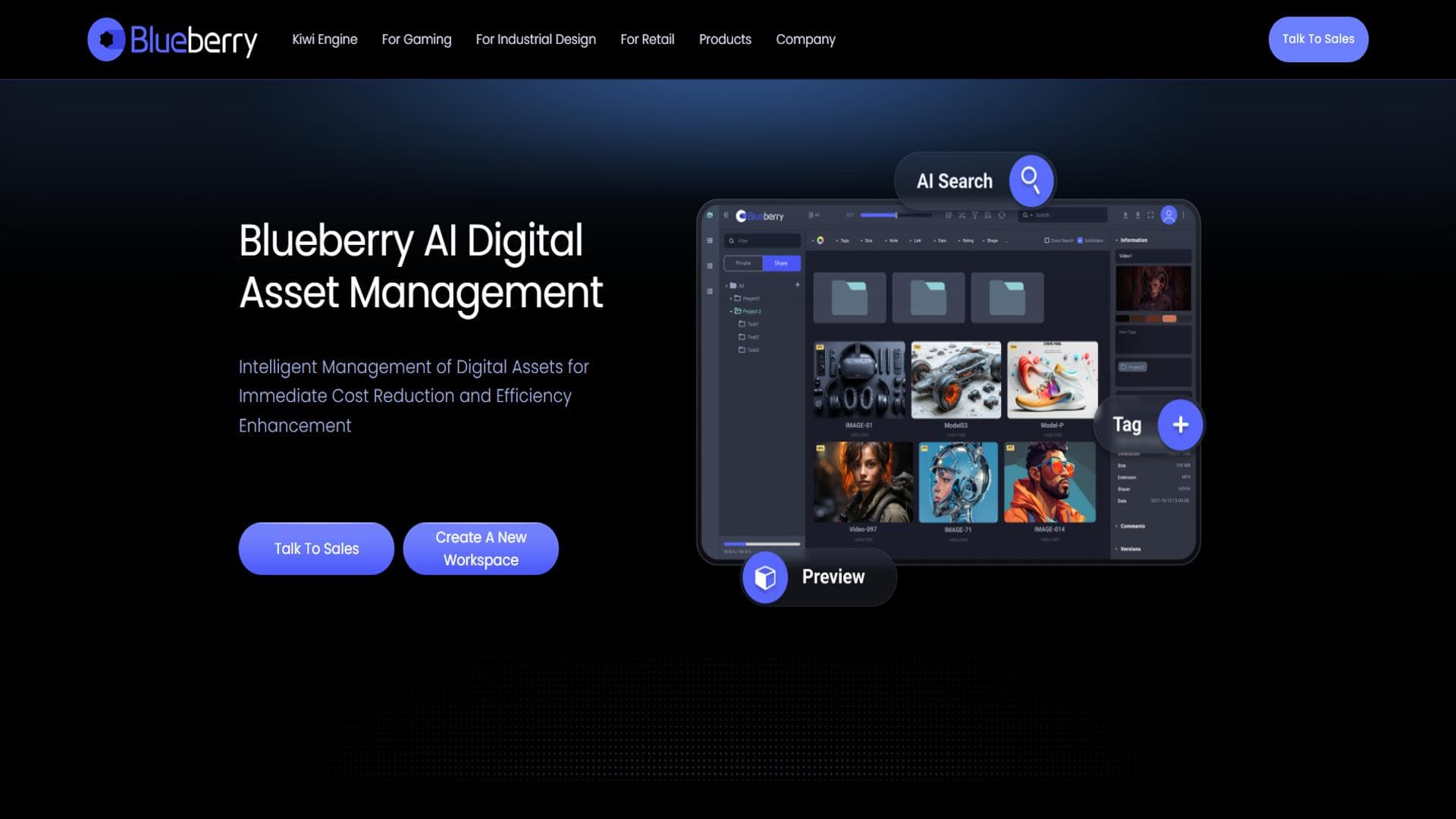The image size is (1456, 819).
Task: Open the Shape filter dropdown
Action: pos(990,240)
